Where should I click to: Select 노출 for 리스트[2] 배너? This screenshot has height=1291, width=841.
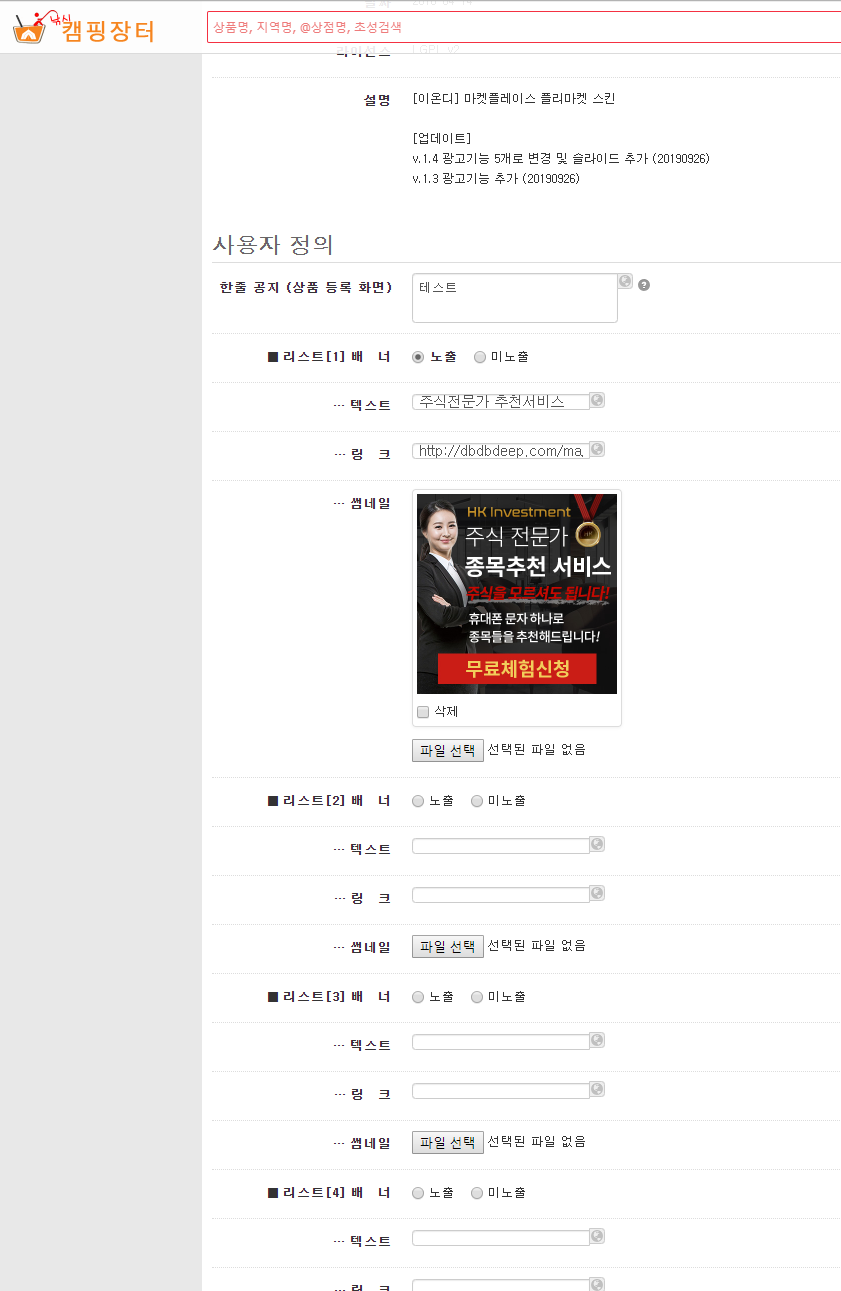(418, 801)
